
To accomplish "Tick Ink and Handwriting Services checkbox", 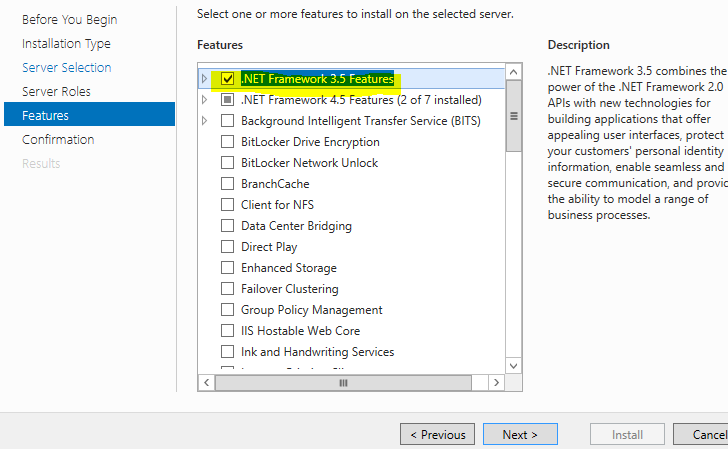I will 227,351.
